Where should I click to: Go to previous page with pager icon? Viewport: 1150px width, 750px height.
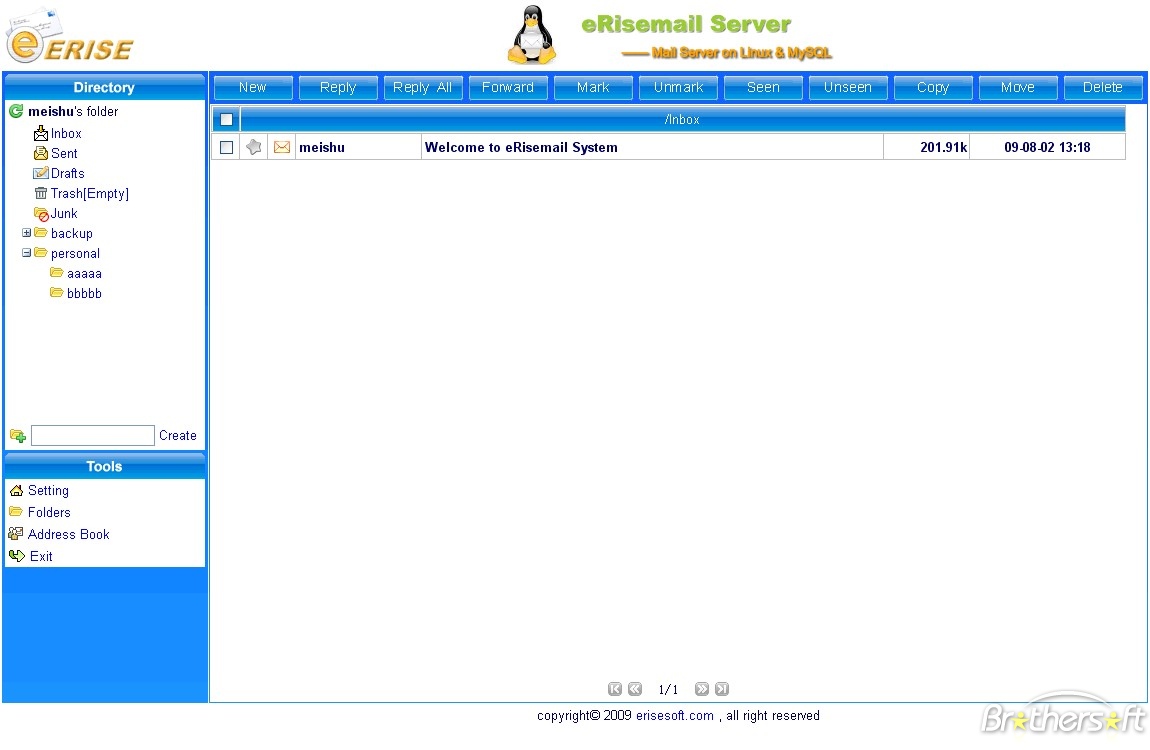635,688
